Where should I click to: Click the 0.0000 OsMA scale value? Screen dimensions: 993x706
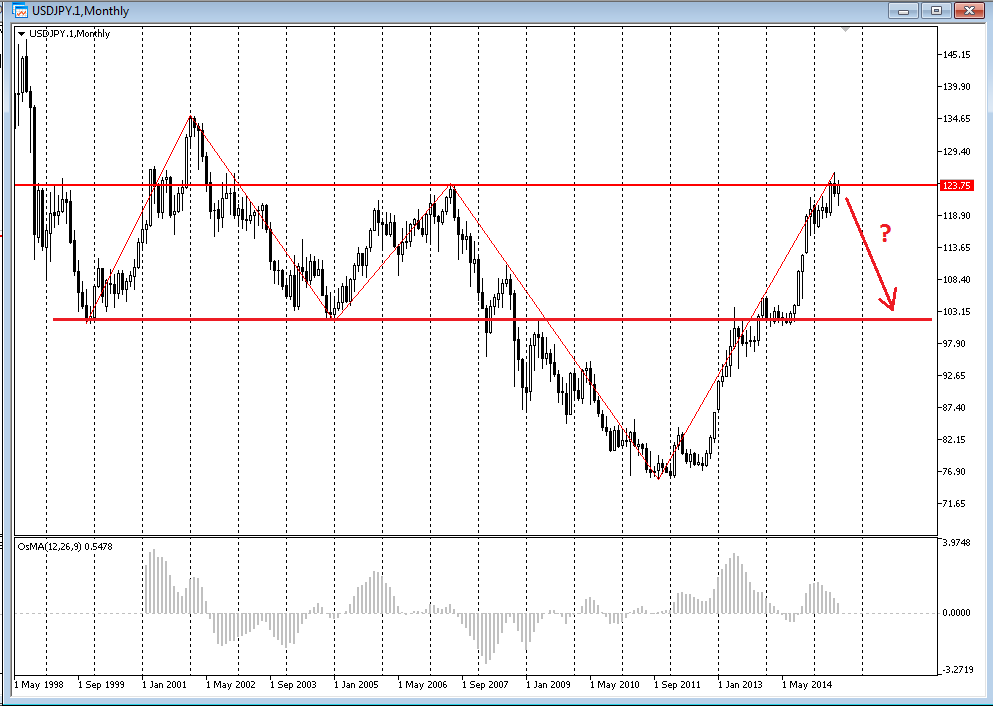[956, 613]
